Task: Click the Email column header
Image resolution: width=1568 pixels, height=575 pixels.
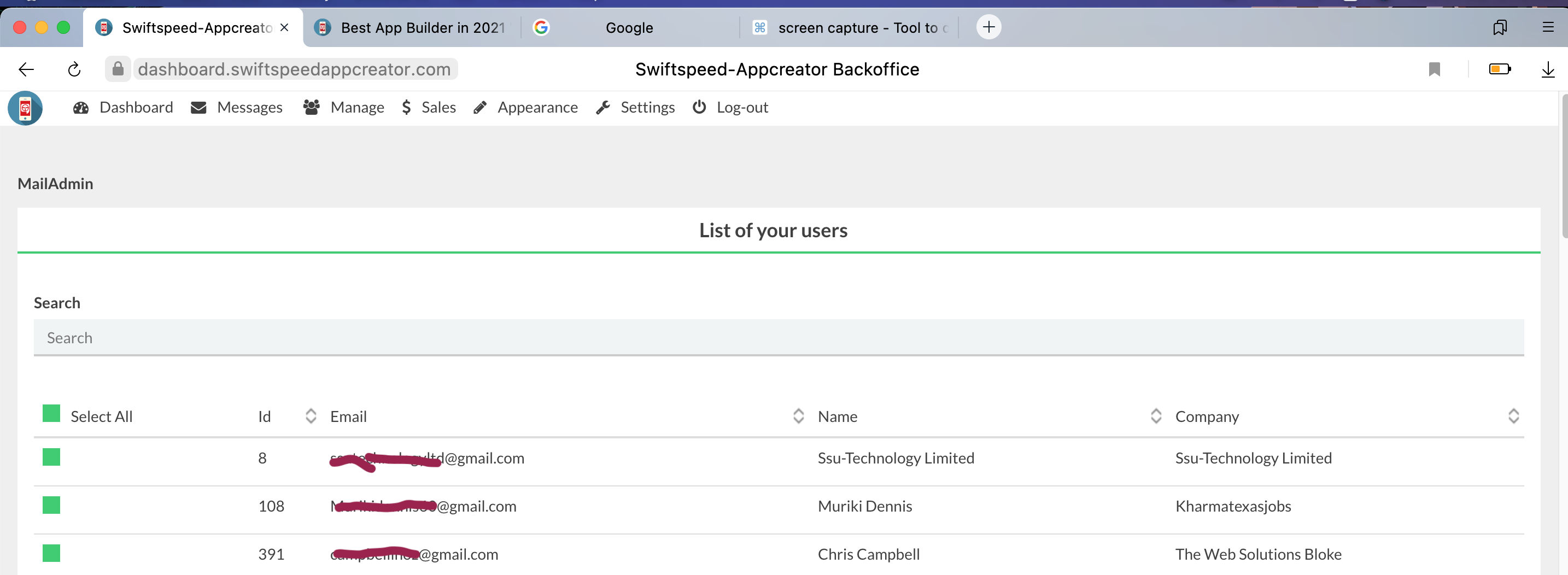Action: coord(348,417)
